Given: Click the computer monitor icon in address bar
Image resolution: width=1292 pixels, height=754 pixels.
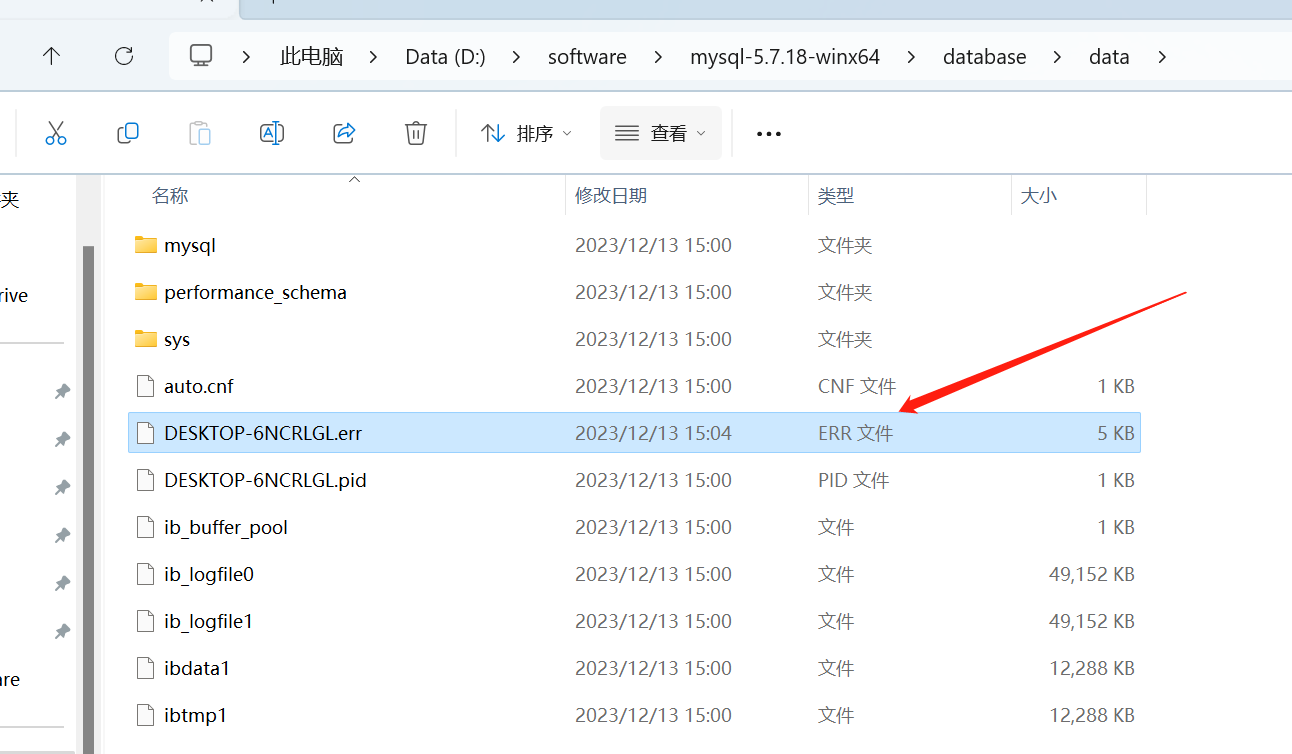Looking at the screenshot, I should pyautogui.click(x=201, y=56).
